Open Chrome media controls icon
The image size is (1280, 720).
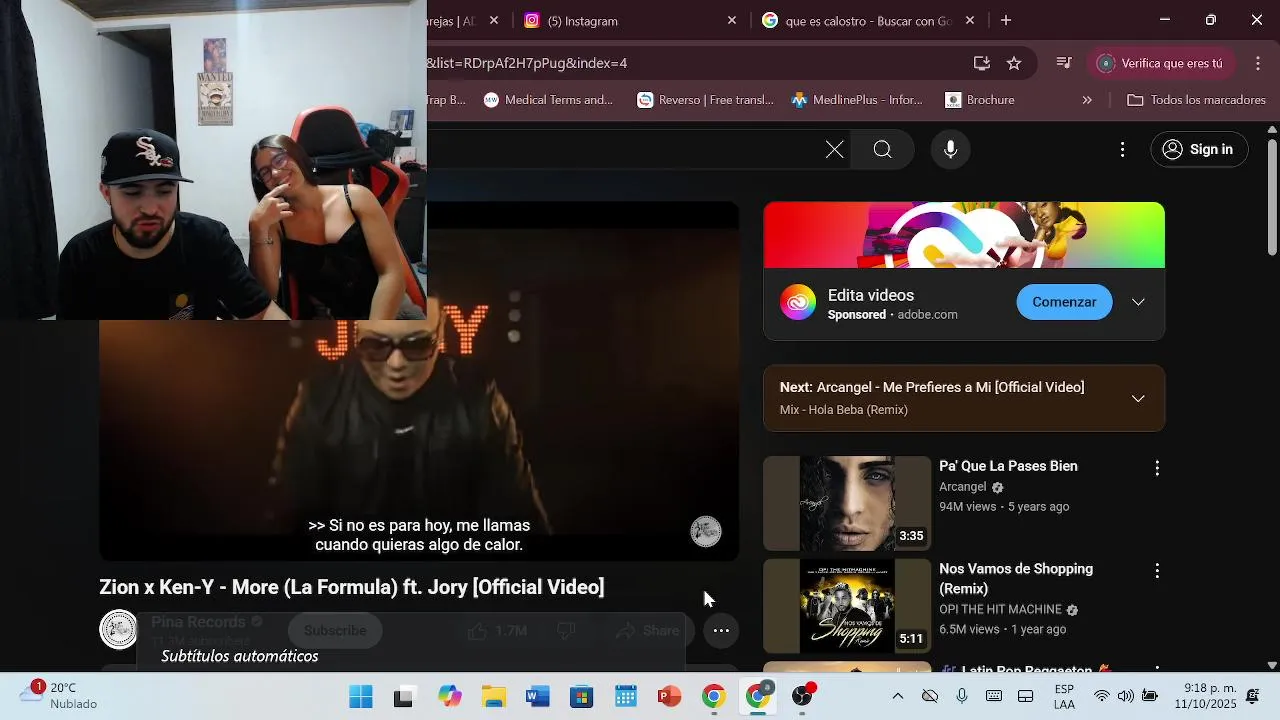1064,63
